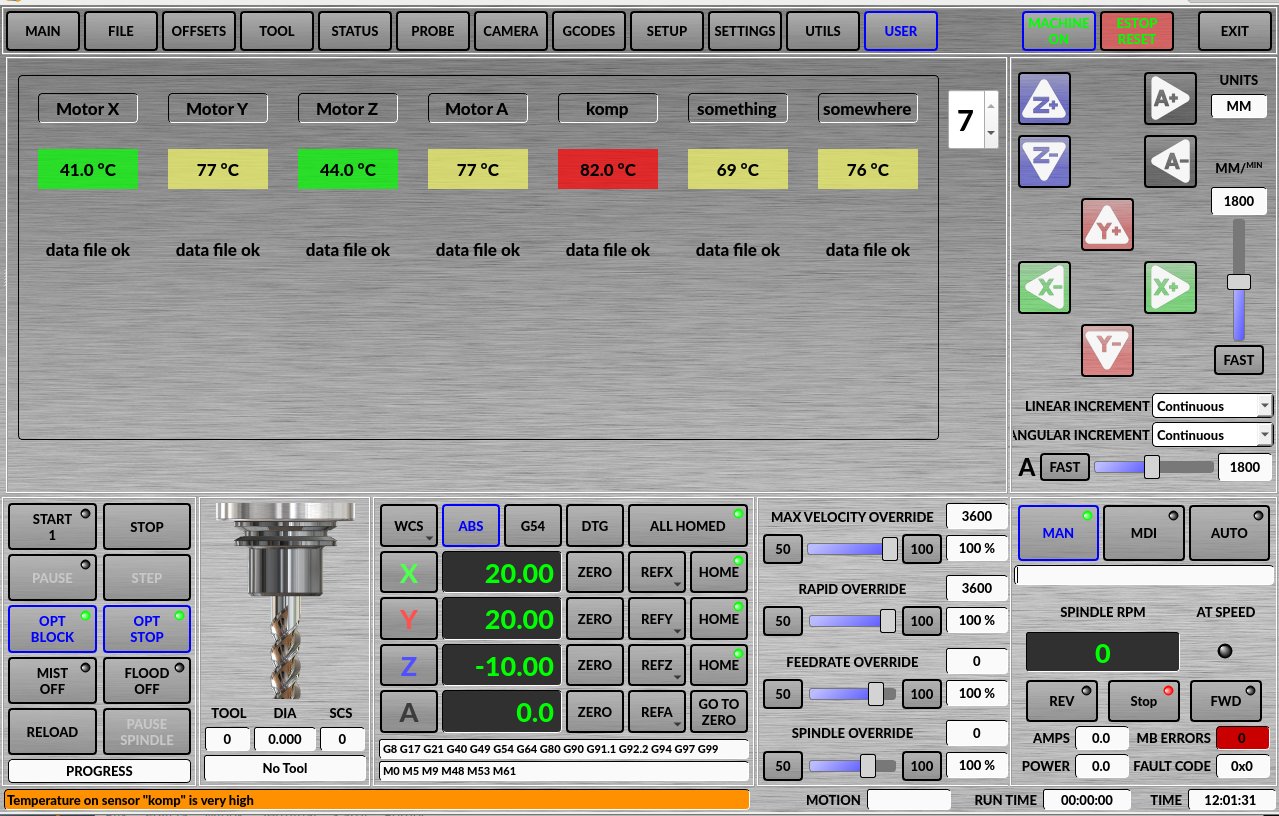Jog X axis right with X+ arrow
1279x816 pixels.
click(x=1170, y=288)
